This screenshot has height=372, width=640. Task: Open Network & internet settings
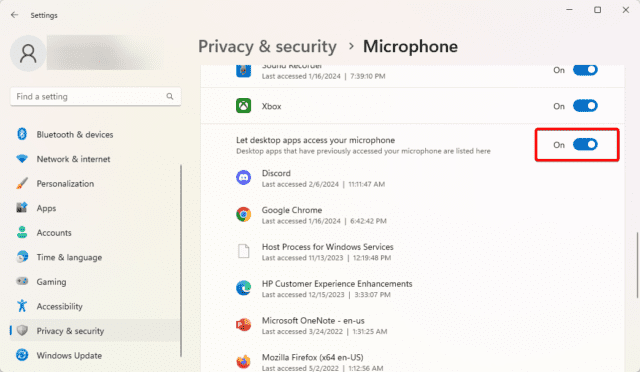coord(95,158)
